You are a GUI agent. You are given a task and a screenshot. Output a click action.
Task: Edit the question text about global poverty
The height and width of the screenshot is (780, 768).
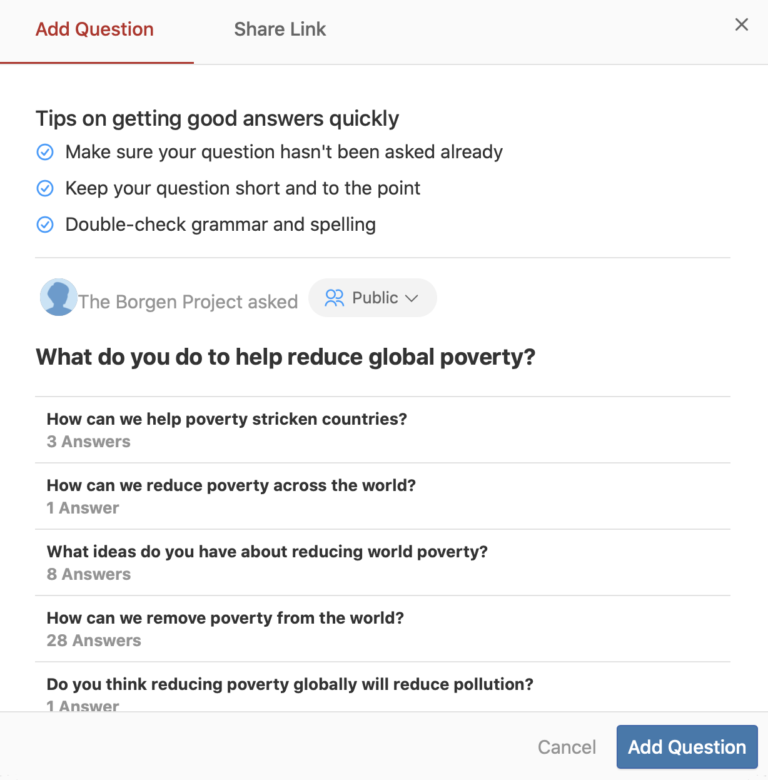coord(286,357)
